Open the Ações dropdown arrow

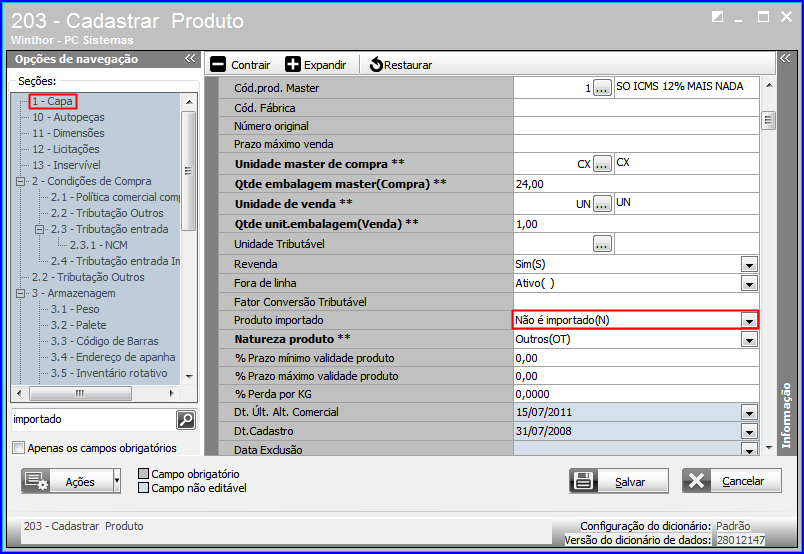click(117, 481)
